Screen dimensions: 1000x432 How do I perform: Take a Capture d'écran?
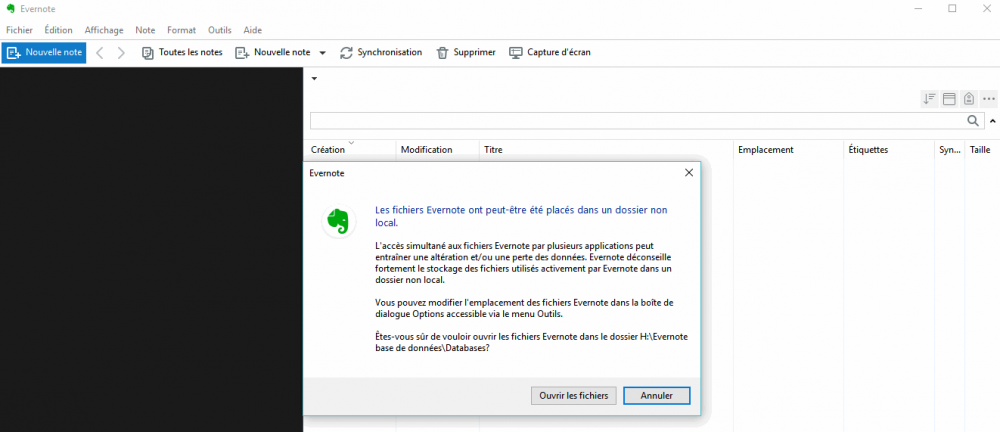pyautogui.click(x=550, y=52)
